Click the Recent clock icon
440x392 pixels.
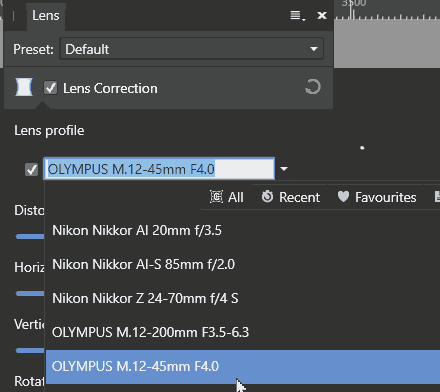(x=267, y=197)
